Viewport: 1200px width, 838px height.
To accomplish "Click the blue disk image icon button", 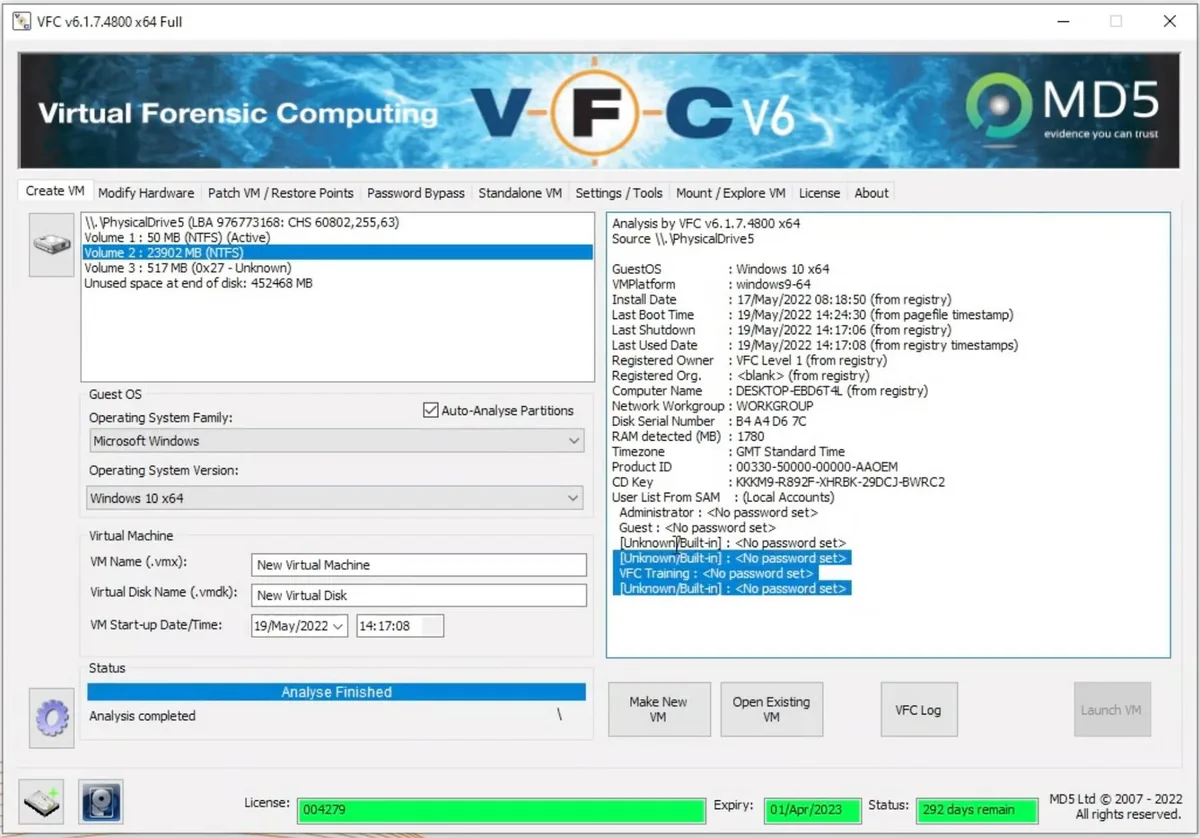I will coord(101,802).
